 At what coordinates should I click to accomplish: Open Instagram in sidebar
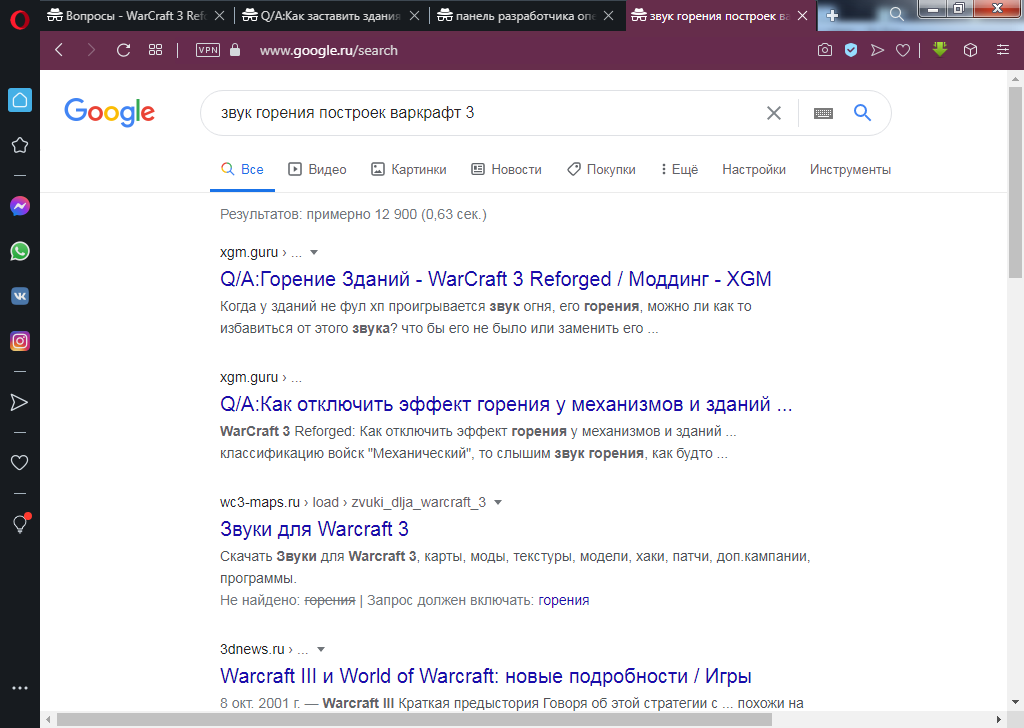click(x=20, y=341)
